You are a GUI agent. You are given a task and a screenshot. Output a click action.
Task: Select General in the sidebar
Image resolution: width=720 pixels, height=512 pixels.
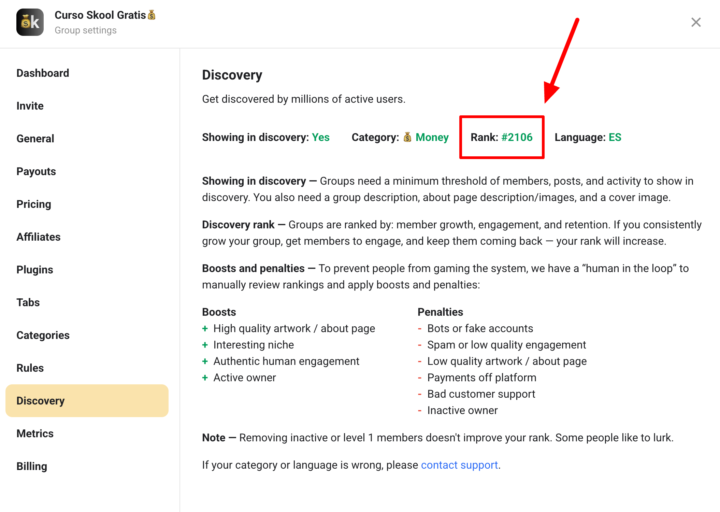click(x=35, y=139)
